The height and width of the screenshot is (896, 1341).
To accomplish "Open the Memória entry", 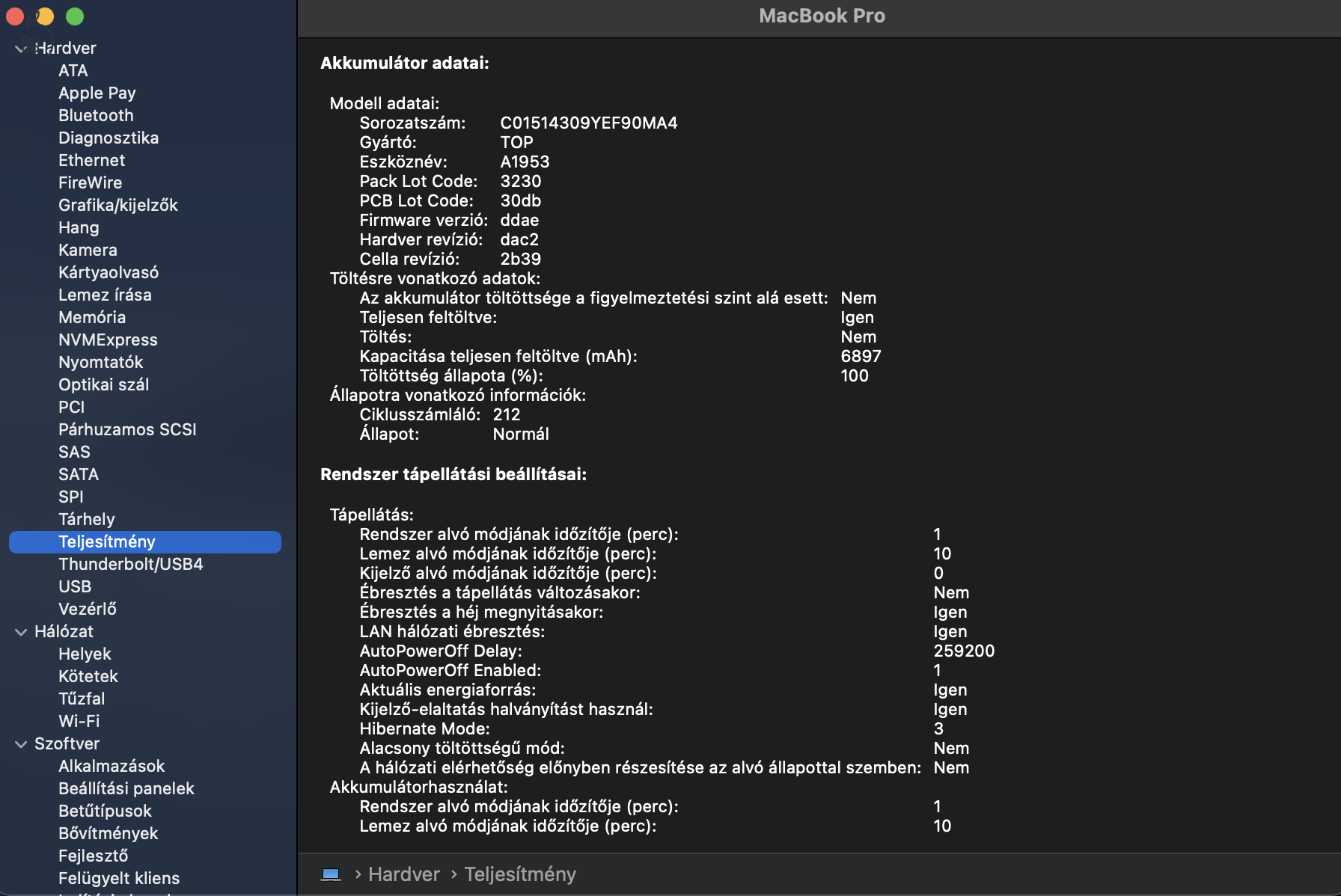I will [92, 317].
